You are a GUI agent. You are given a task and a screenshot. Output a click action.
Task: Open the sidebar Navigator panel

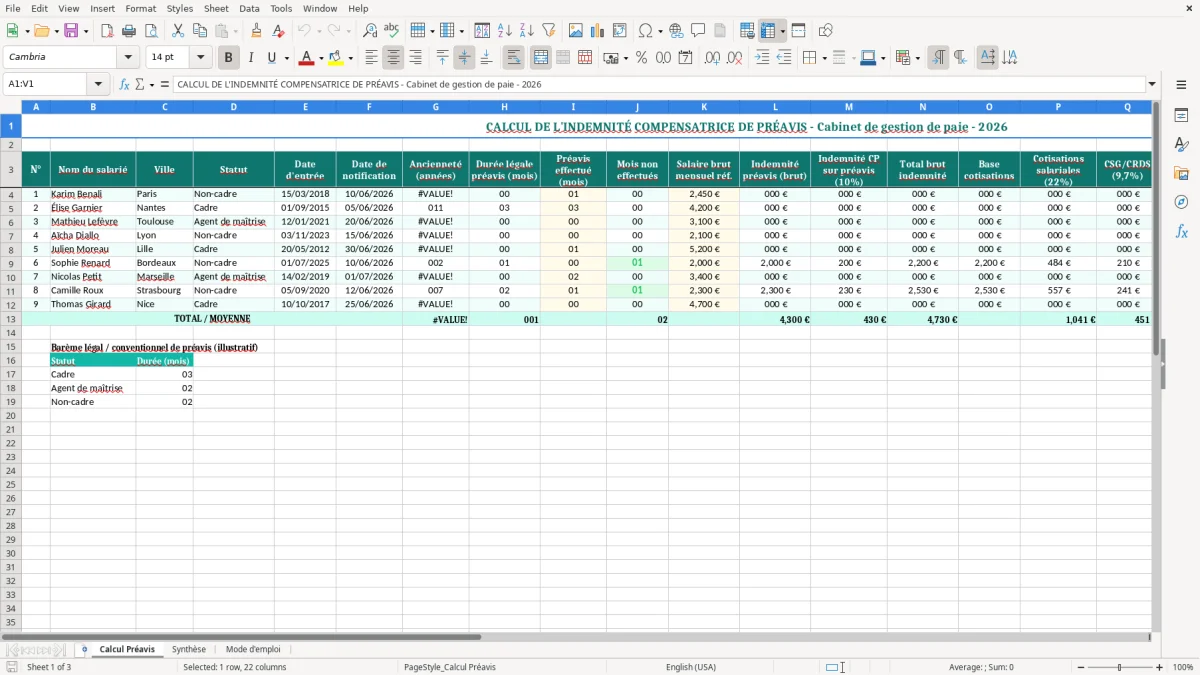click(1181, 203)
